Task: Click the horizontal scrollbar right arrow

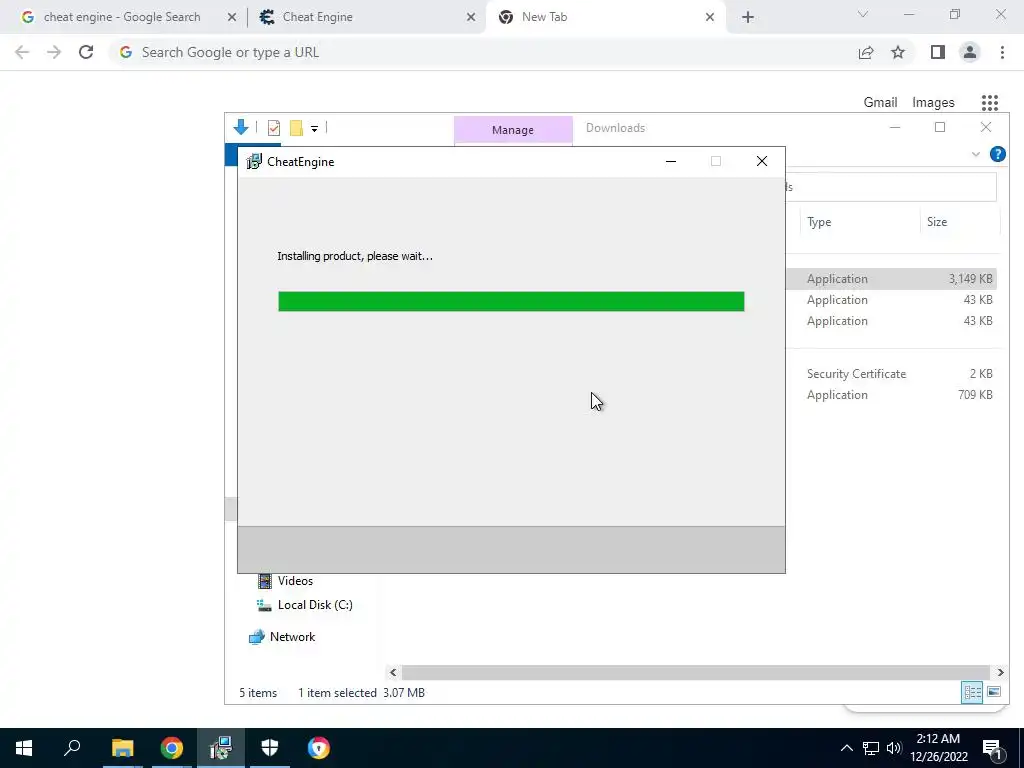Action: 1000,672
